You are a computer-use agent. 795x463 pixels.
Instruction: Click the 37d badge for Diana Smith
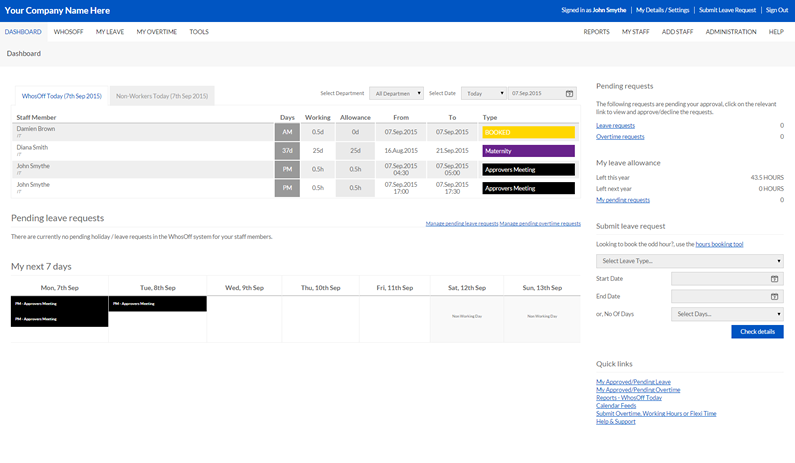point(287,150)
